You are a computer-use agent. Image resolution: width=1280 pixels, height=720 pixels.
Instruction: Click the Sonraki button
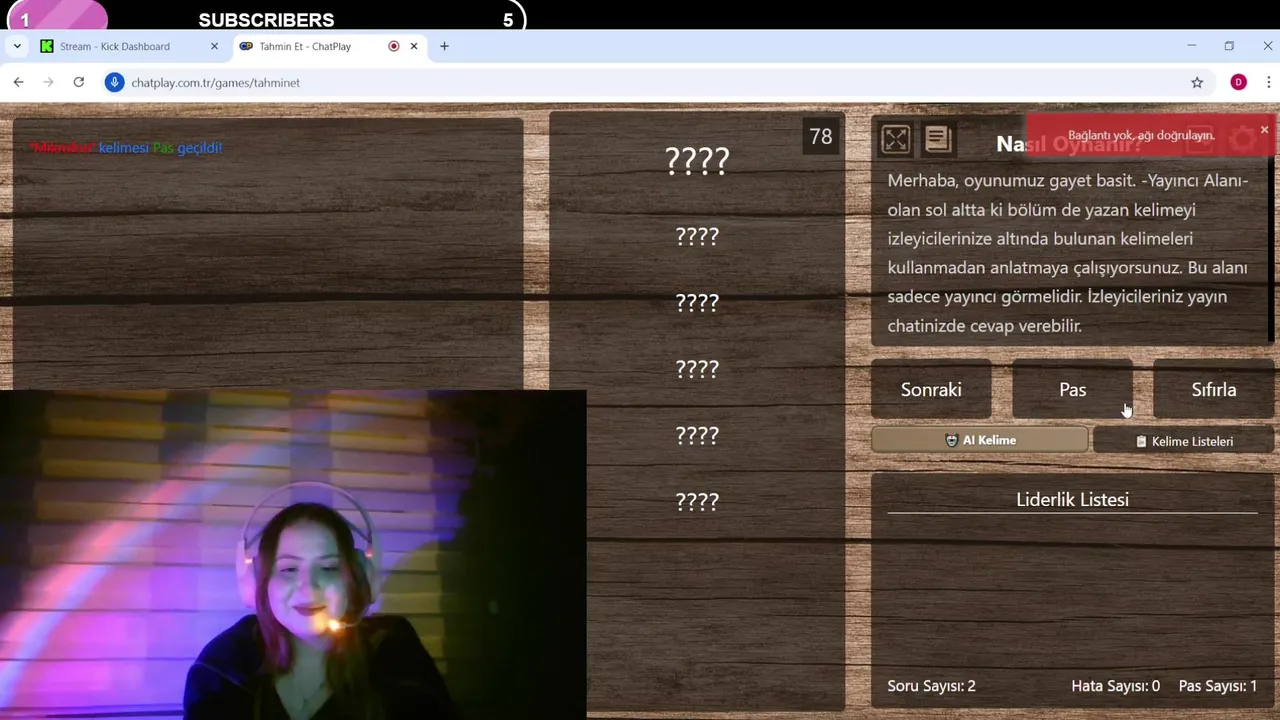coord(931,389)
